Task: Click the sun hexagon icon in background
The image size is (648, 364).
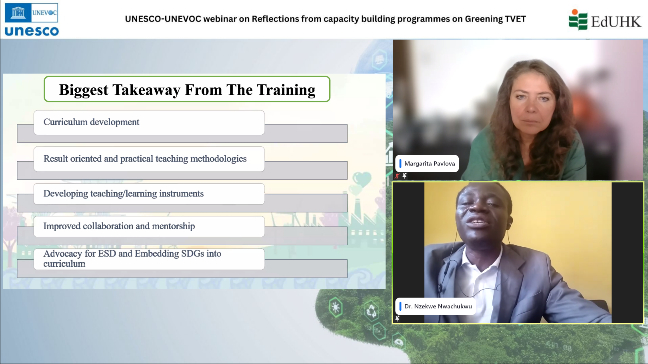Action: tap(336, 307)
